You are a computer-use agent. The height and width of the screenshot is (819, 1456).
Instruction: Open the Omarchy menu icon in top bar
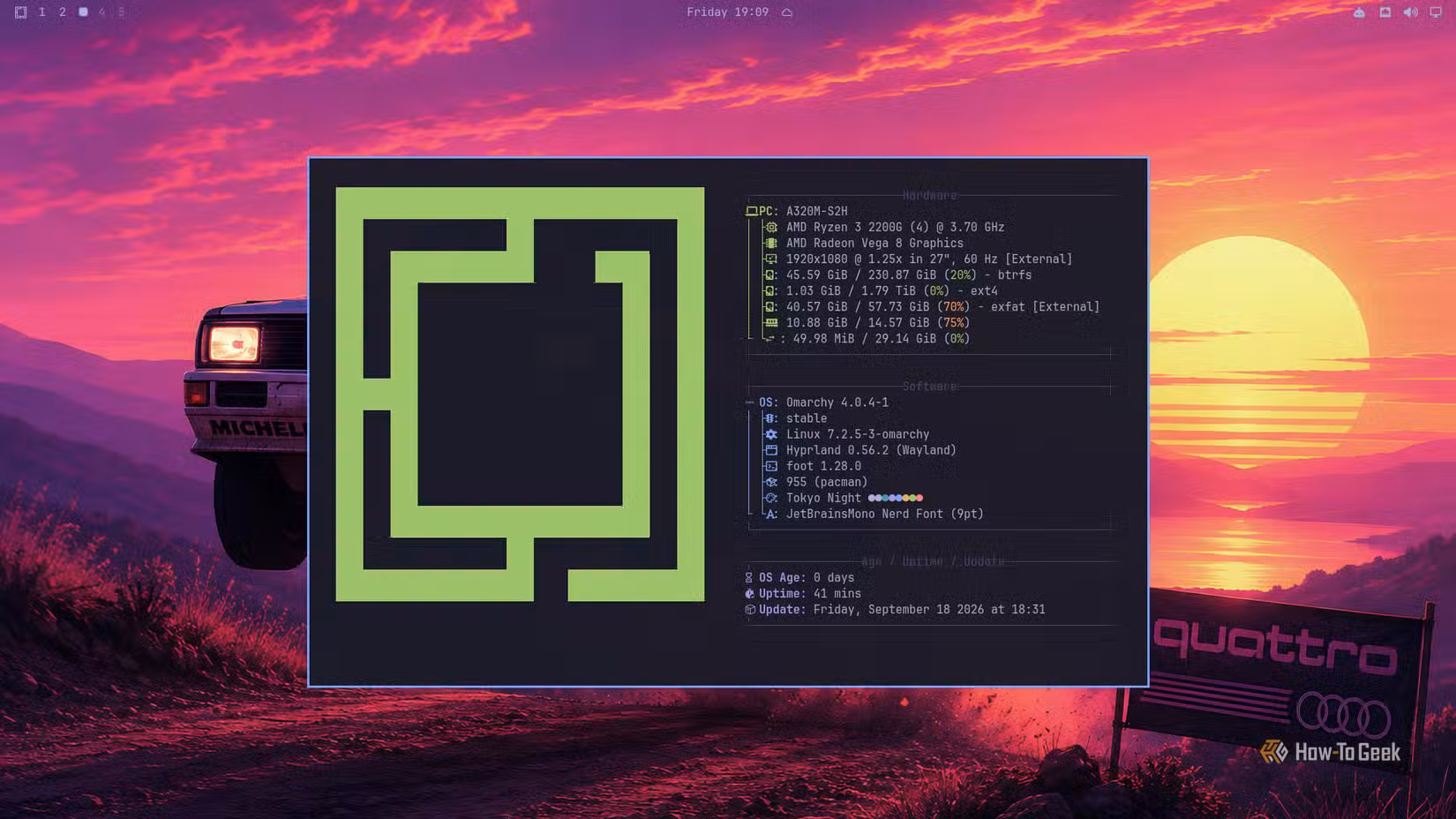coord(21,12)
